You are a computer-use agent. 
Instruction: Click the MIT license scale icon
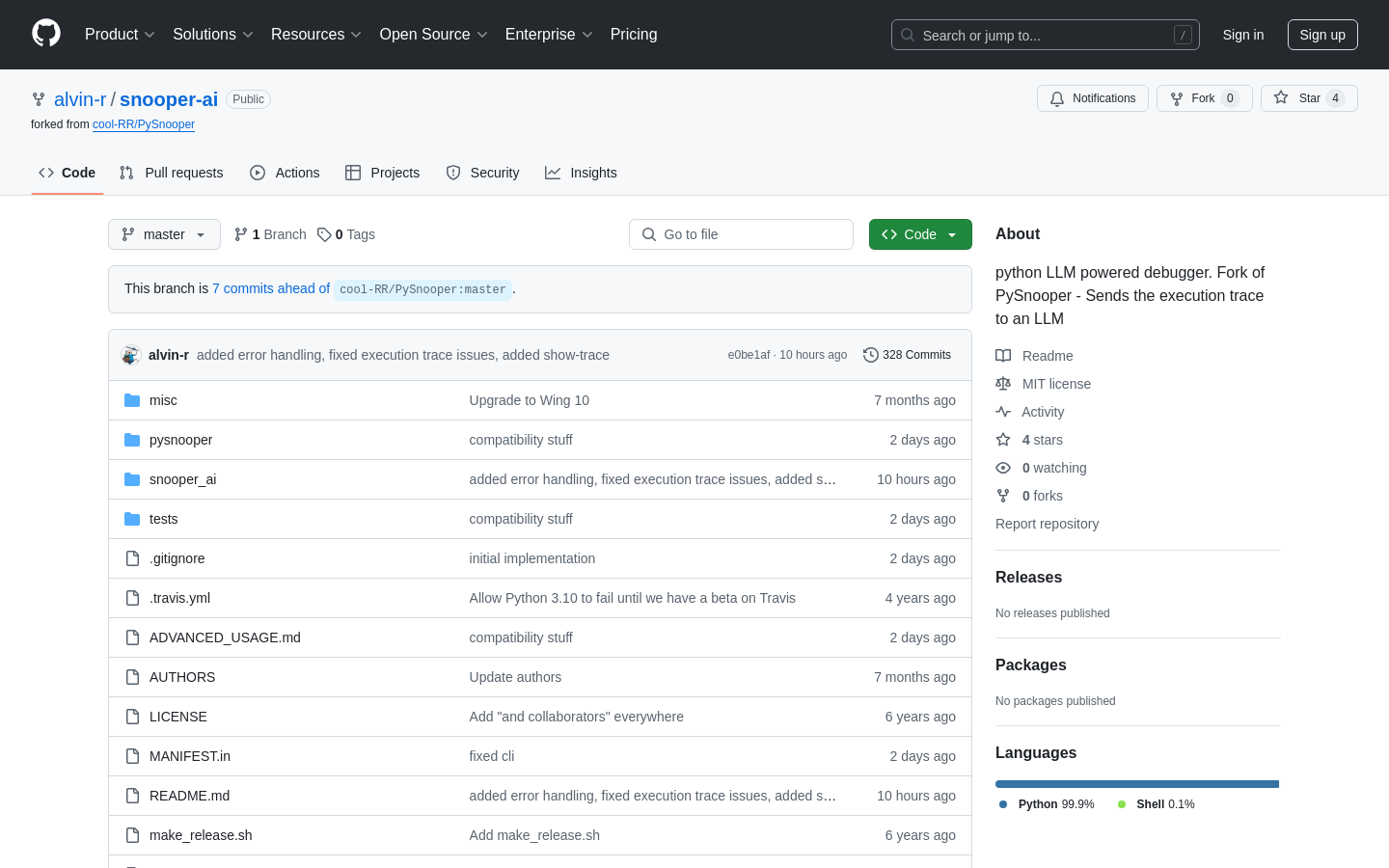click(1003, 384)
